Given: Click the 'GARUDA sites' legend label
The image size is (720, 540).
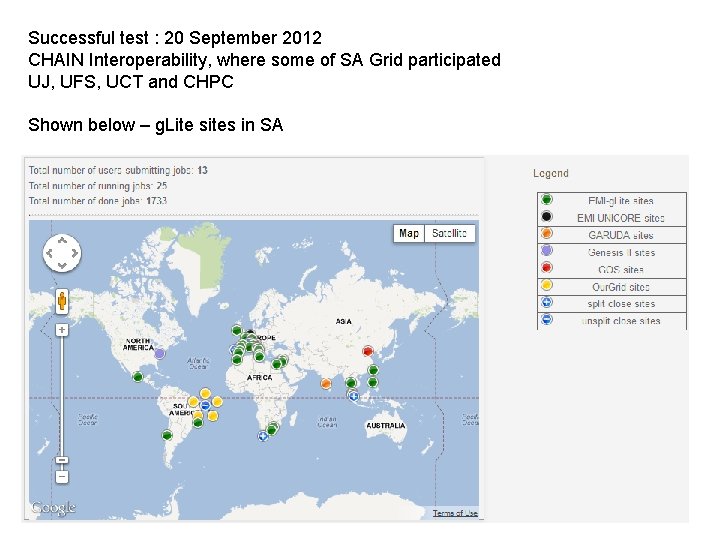Looking at the screenshot, I should (620, 235).
